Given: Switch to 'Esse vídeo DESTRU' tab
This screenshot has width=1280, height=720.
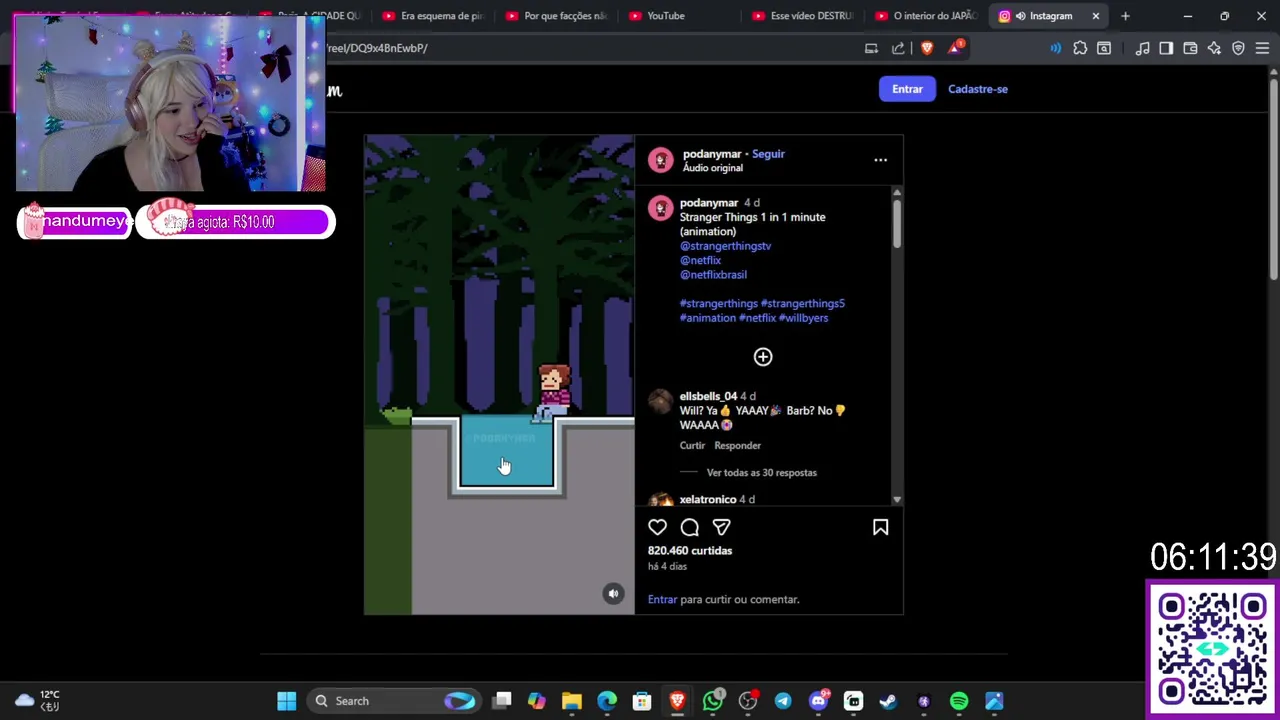Looking at the screenshot, I should click(x=803, y=16).
